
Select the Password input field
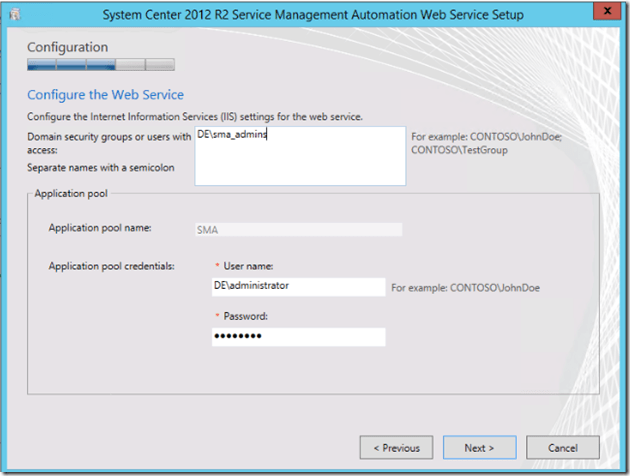[297, 337]
